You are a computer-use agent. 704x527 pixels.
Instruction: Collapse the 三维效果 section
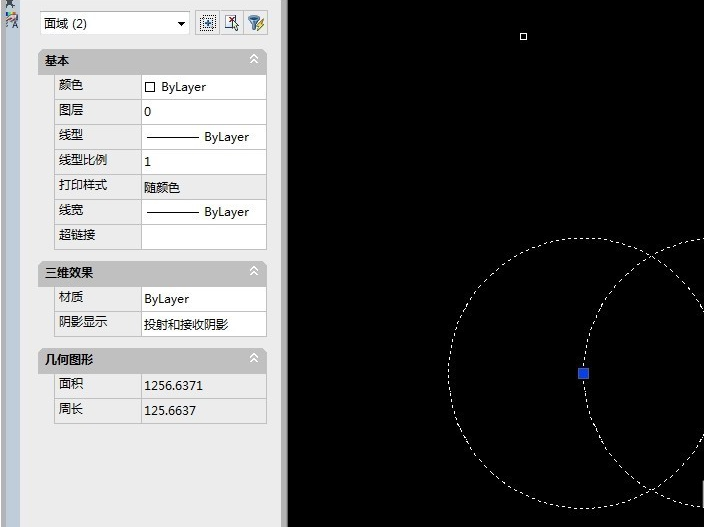click(x=254, y=272)
